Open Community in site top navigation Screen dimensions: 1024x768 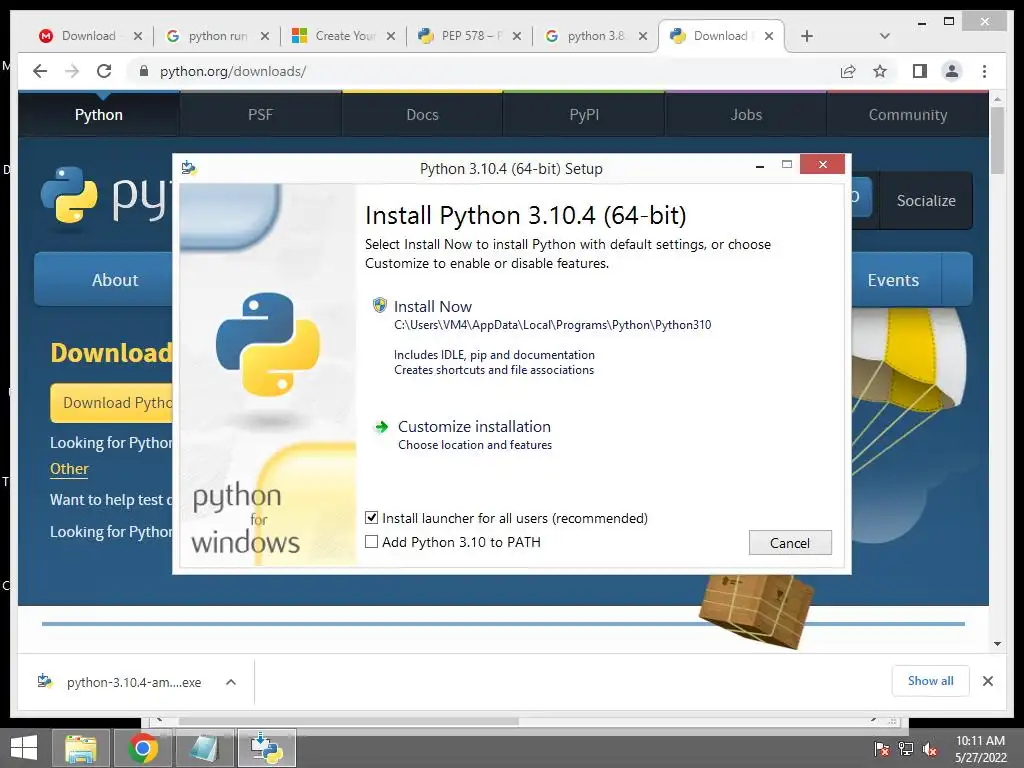tap(908, 115)
